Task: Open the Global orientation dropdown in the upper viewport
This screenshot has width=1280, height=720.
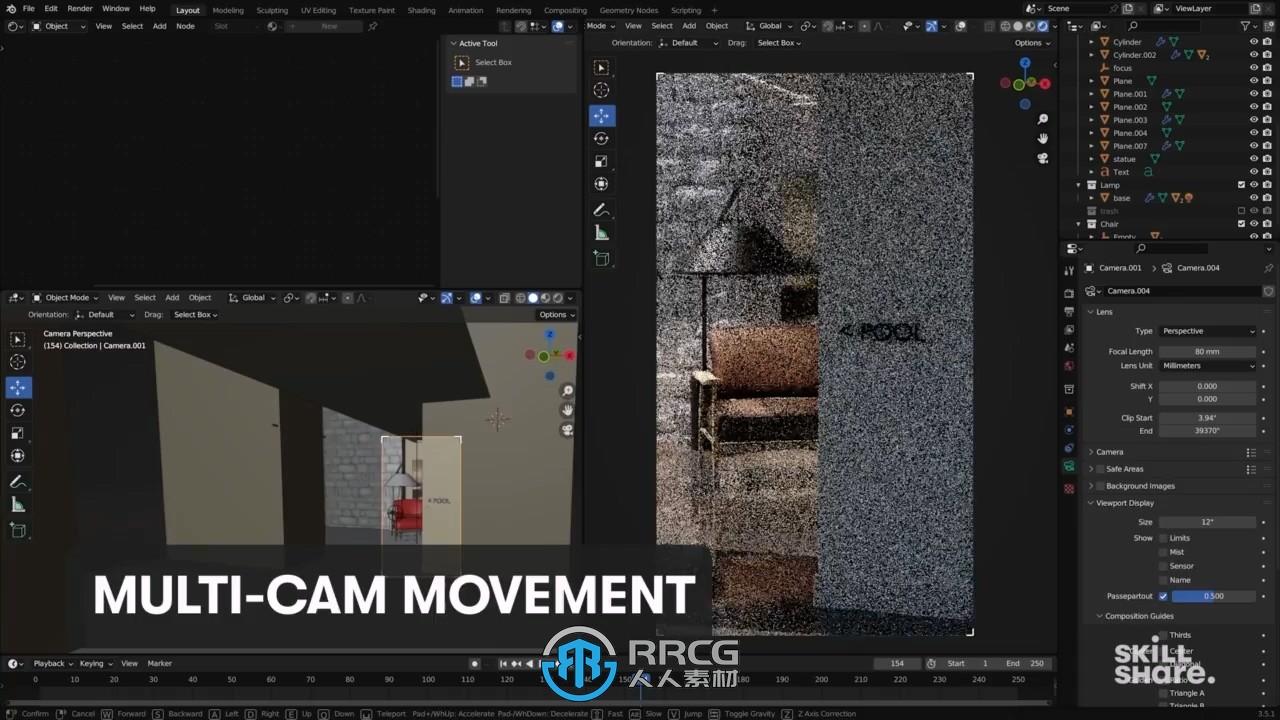Action: tap(768, 26)
